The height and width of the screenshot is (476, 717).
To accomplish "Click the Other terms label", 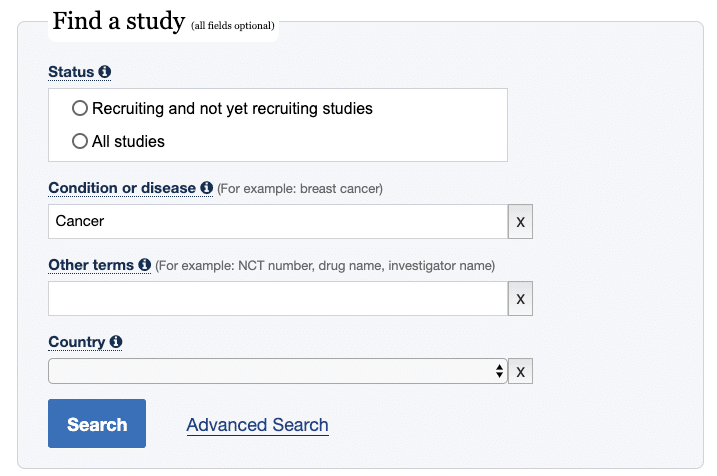I will [91, 265].
